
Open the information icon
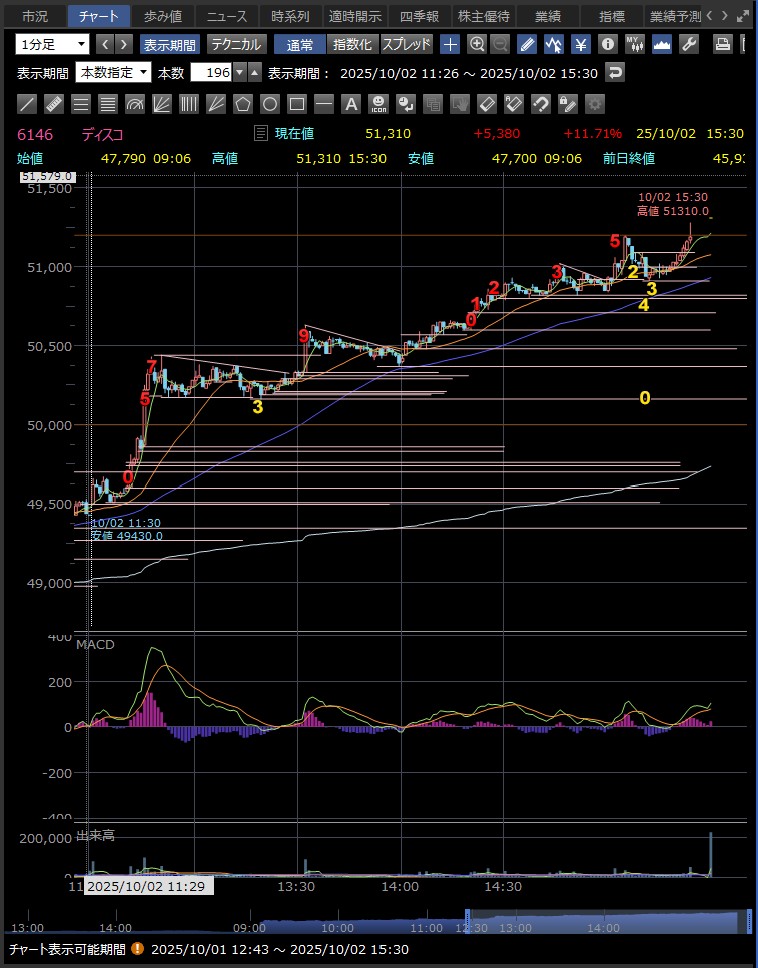[x=607, y=44]
